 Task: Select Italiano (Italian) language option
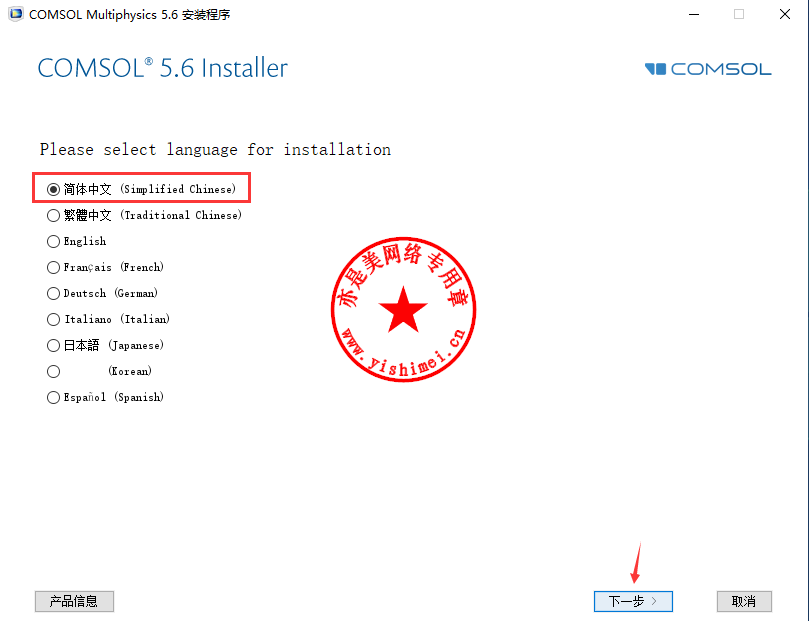pyautogui.click(x=53, y=319)
